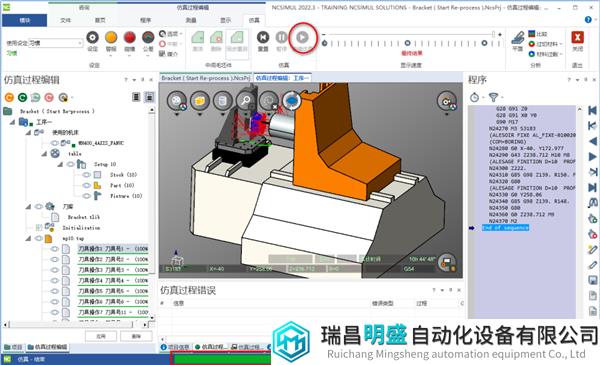
Task: Click the green C icon in tree toolbar
Action: pos(23,98)
